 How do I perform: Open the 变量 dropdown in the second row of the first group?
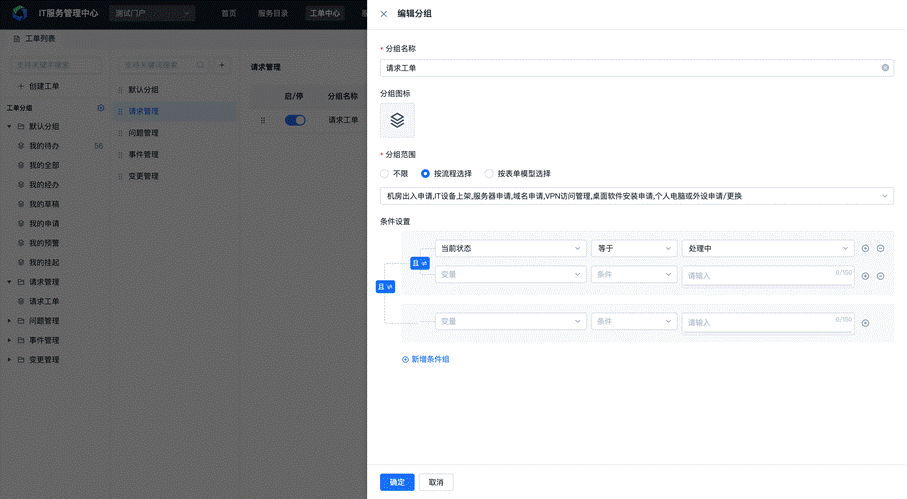[x=511, y=275]
